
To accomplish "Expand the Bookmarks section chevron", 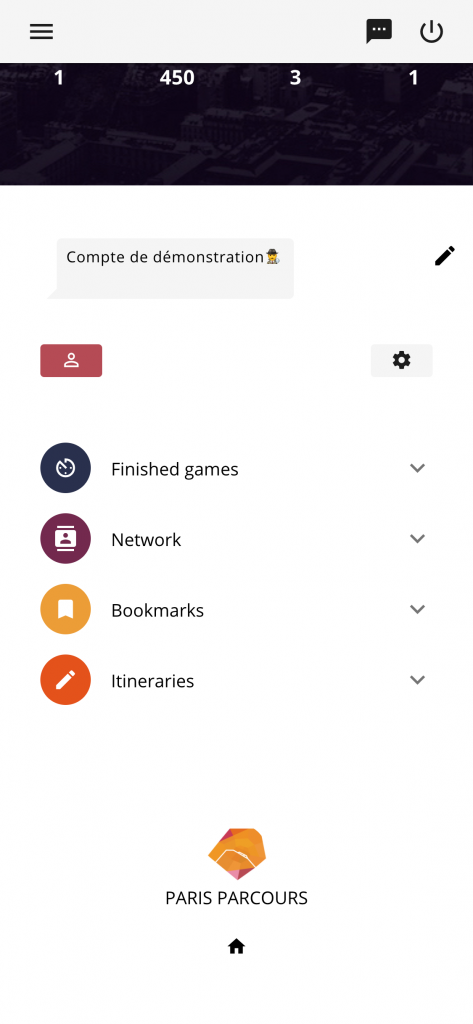I will (417, 609).
